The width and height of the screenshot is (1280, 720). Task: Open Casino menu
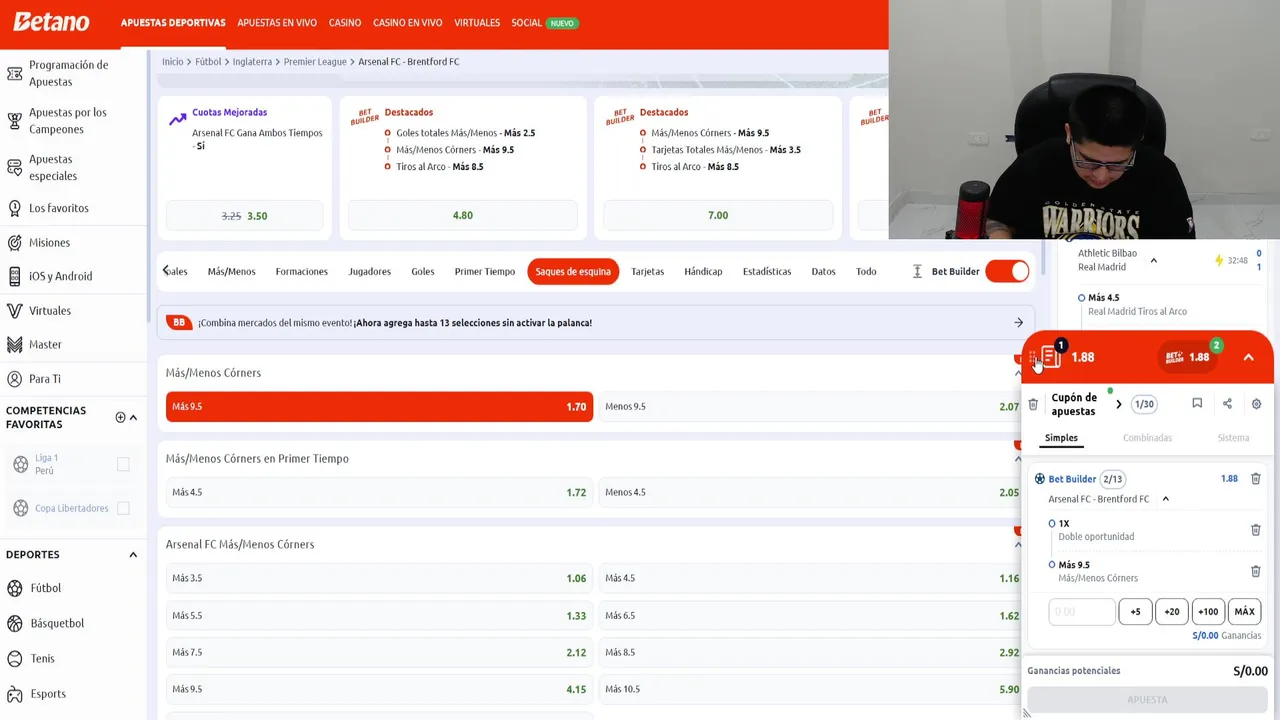(x=345, y=22)
